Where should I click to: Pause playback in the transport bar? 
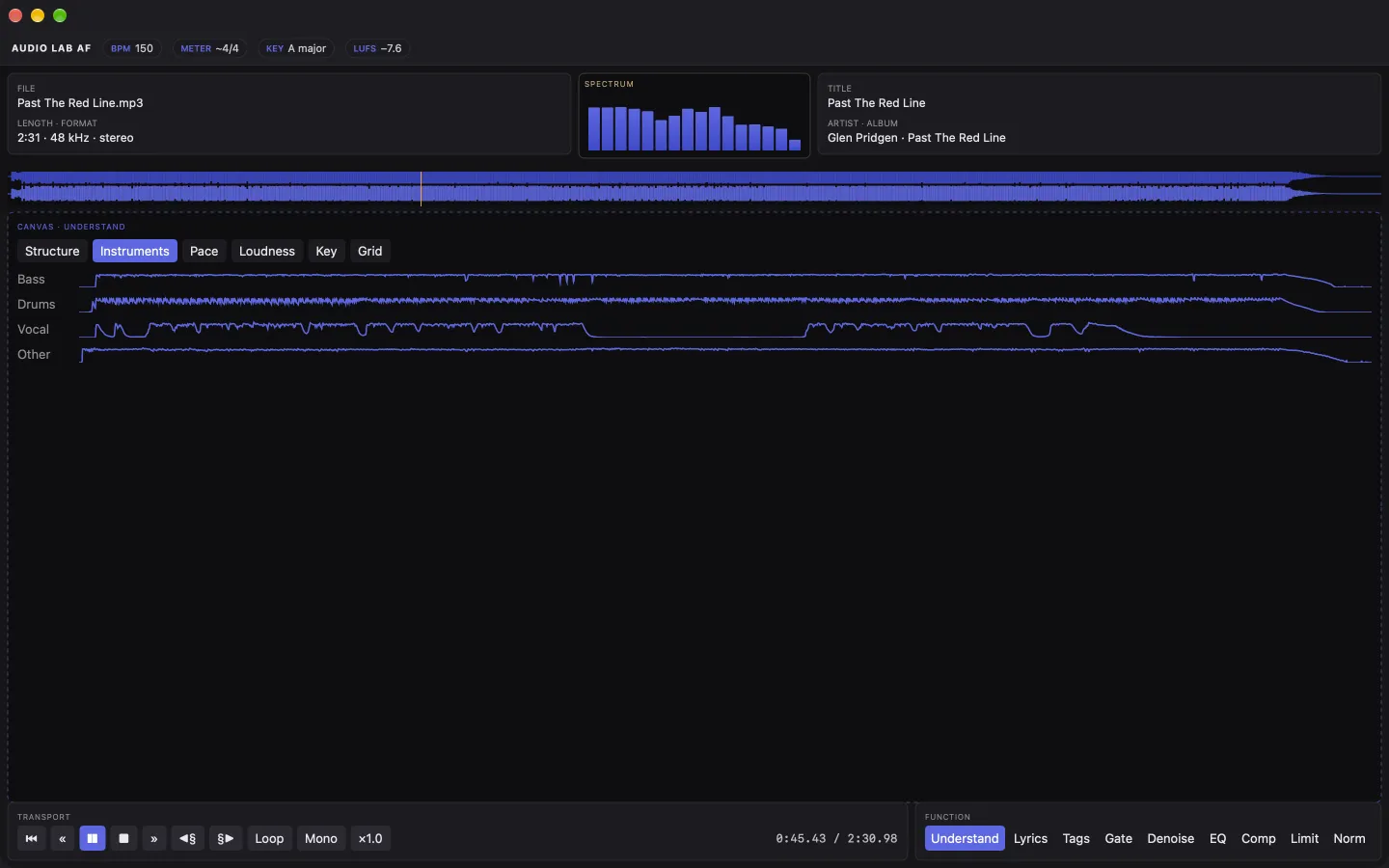(93, 838)
